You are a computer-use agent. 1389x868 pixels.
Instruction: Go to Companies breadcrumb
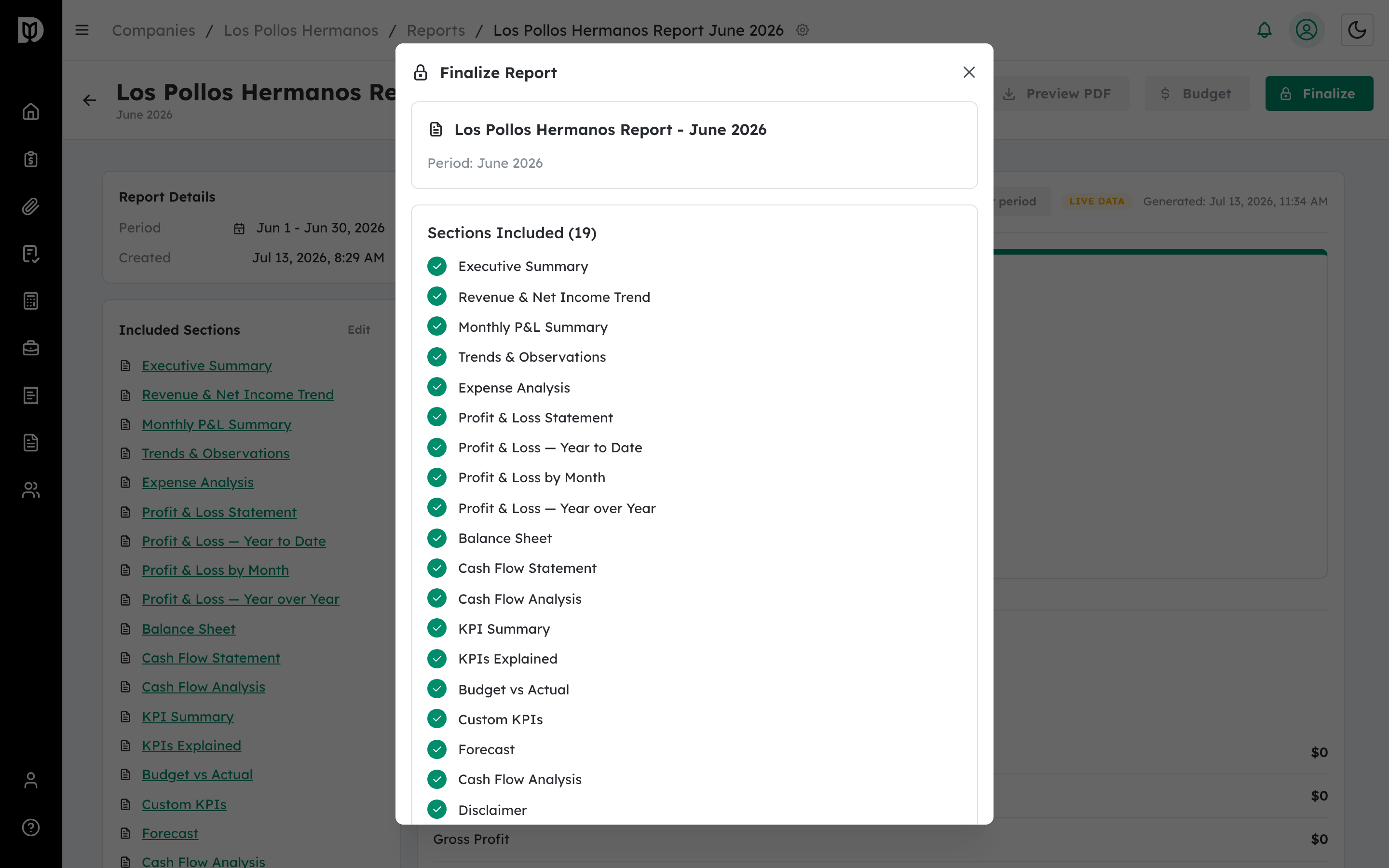coord(153,30)
